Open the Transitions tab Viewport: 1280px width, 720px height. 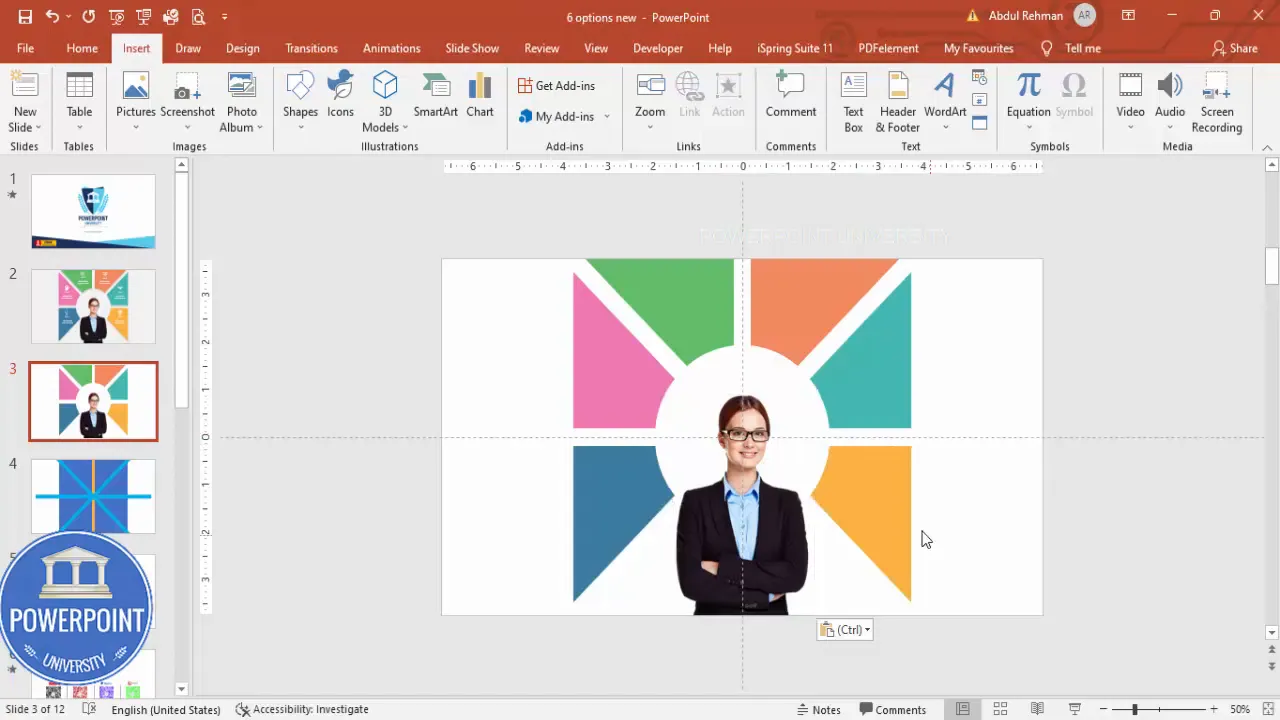pyautogui.click(x=311, y=48)
